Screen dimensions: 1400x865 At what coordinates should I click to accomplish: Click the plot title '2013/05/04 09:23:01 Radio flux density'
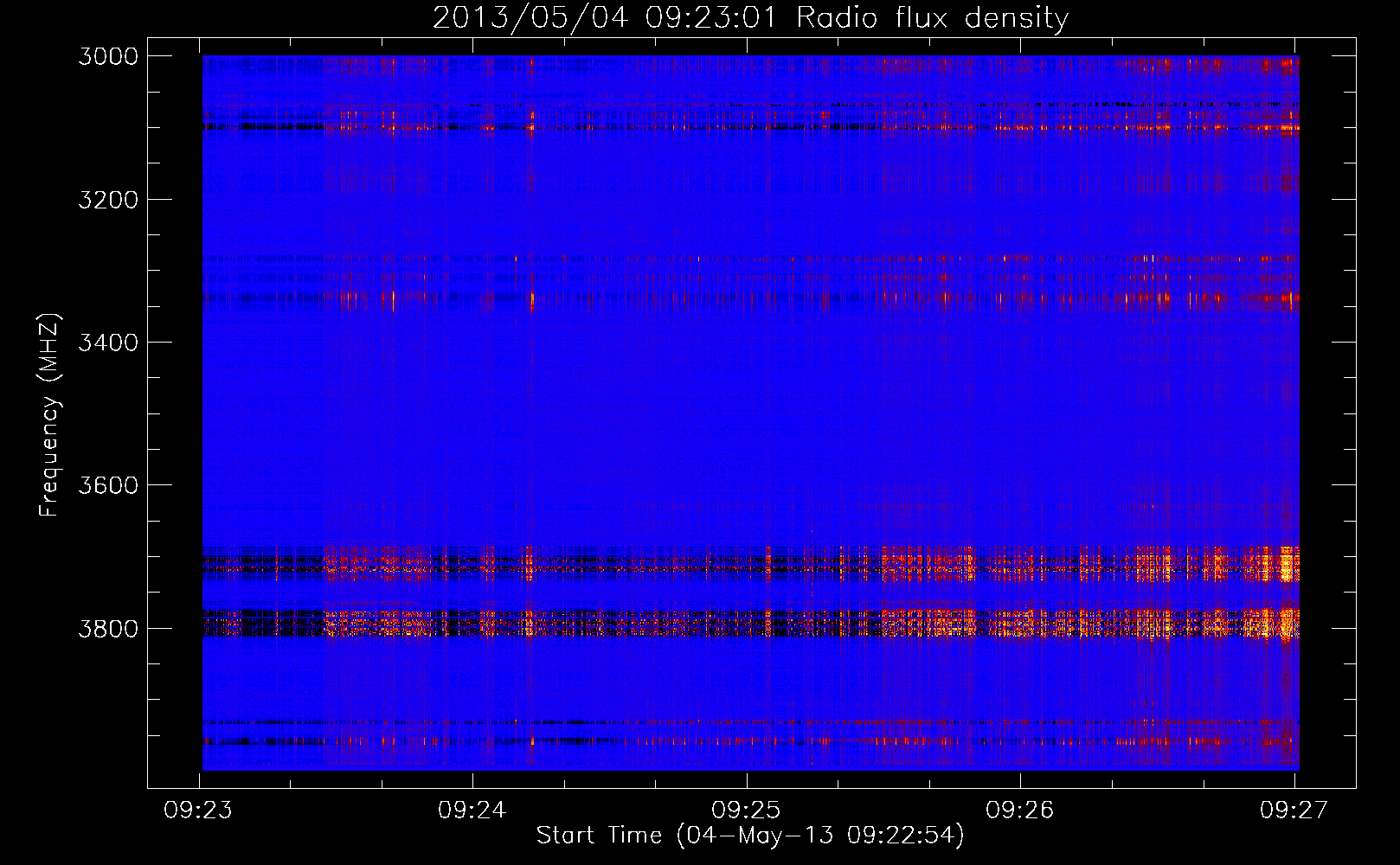[x=750, y=17]
